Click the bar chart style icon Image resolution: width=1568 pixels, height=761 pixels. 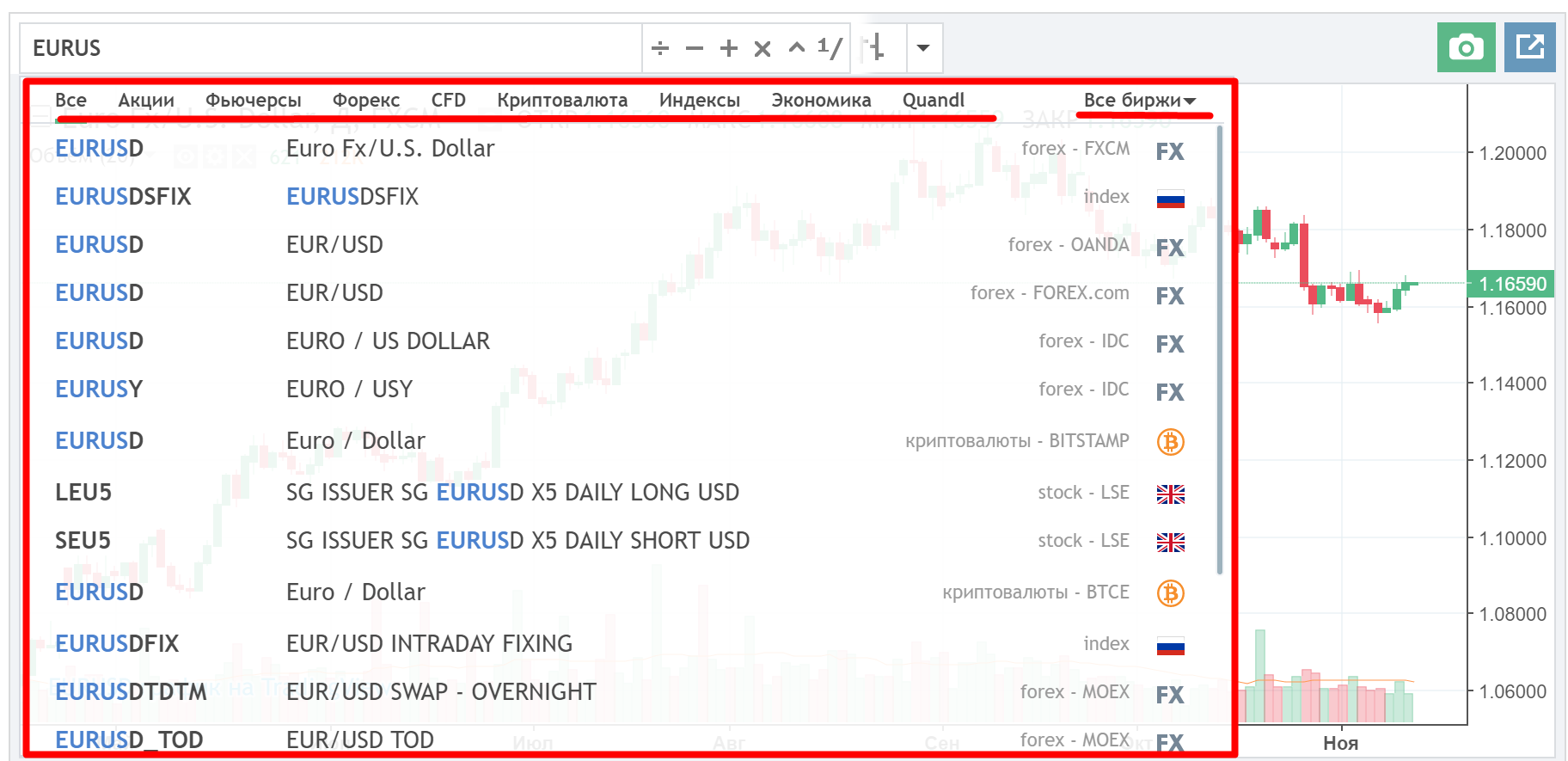[x=876, y=47]
